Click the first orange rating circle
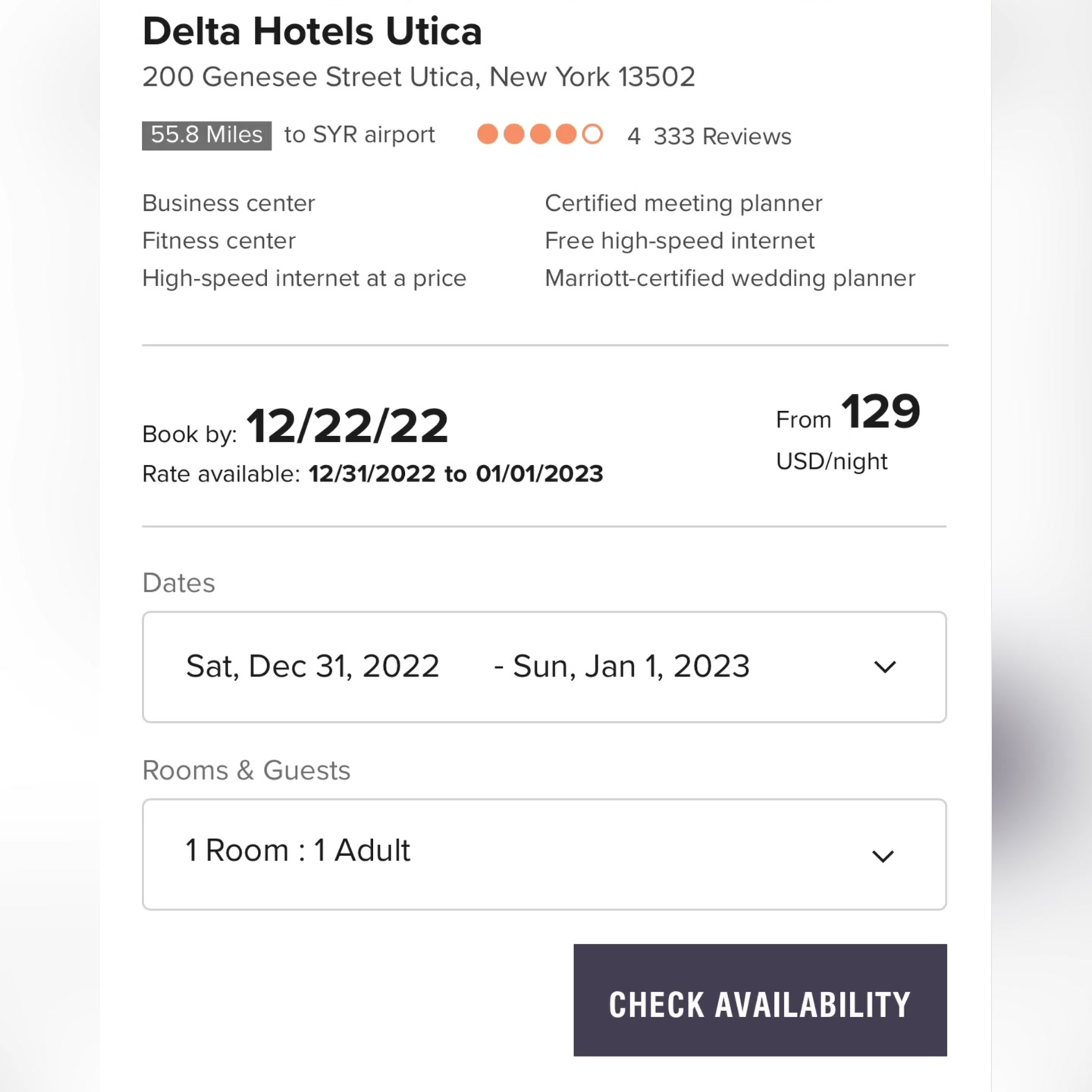 (x=488, y=134)
